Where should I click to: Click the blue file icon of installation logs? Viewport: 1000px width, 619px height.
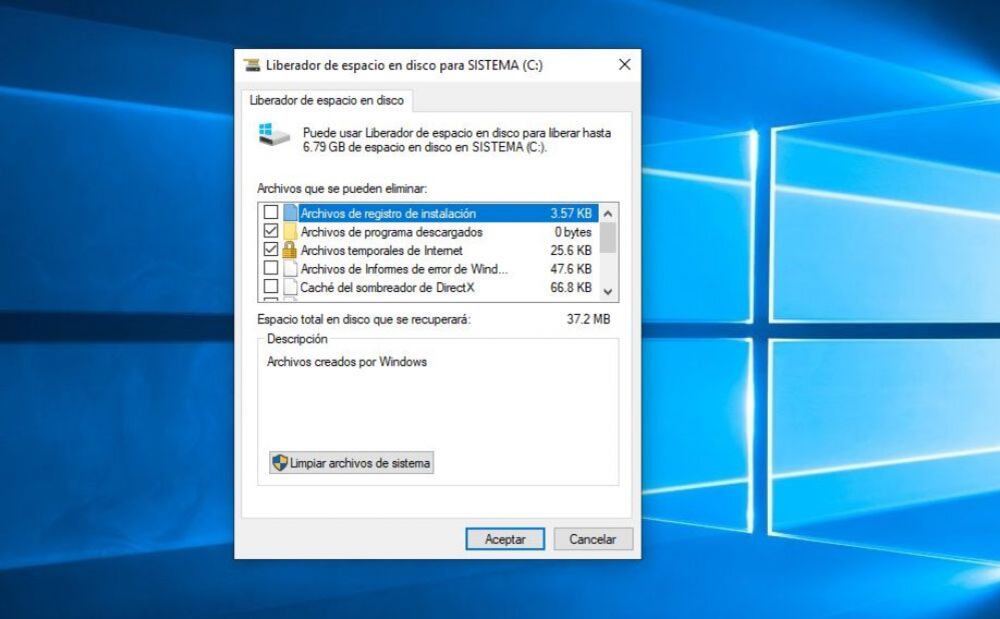pyautogui.click(x=290, y=213)
